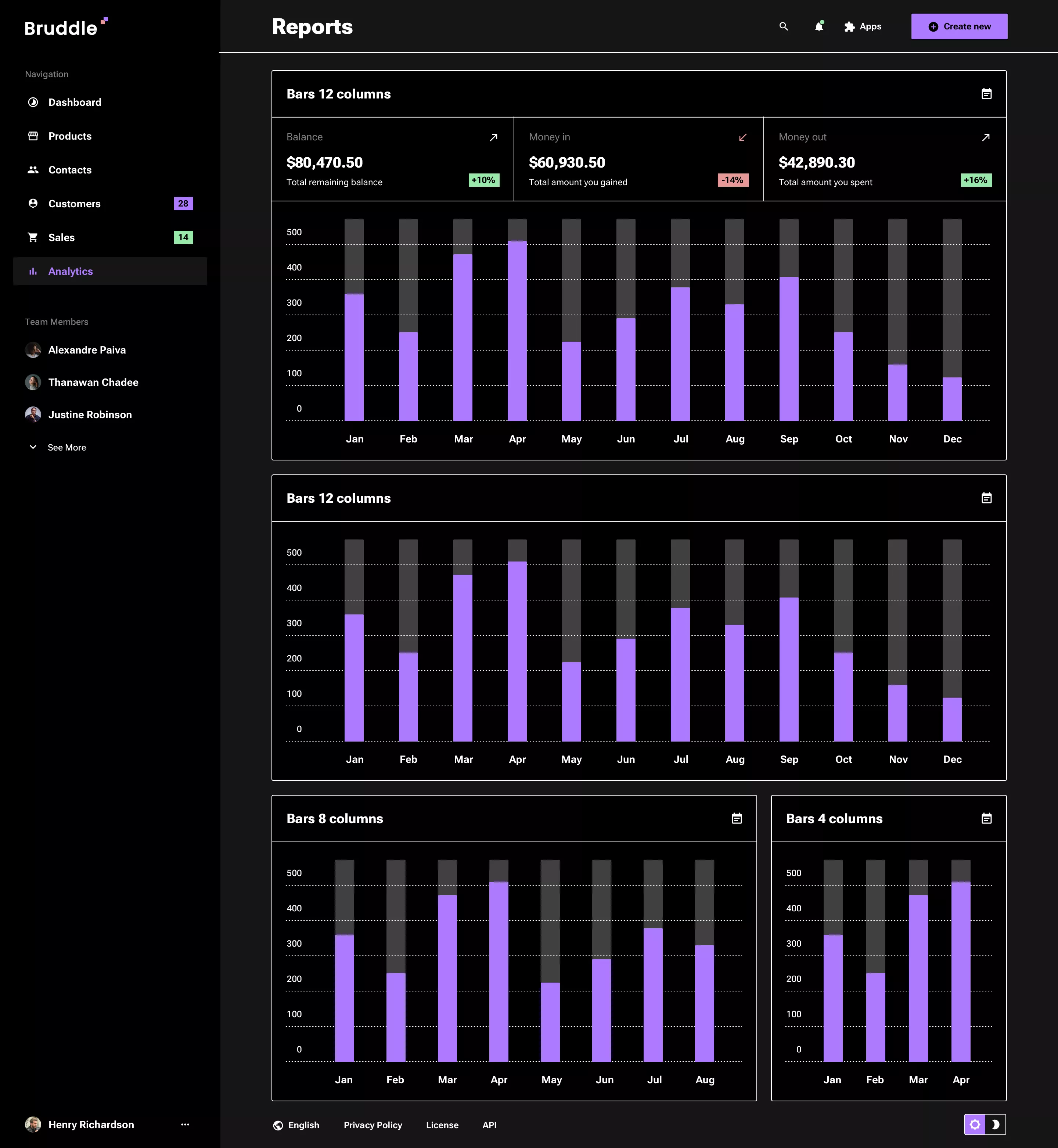Viewport: 1058px width, 1148px height.
Task: Open Alexandre Paiva's profile avatar
Action: tap(33, 350)
